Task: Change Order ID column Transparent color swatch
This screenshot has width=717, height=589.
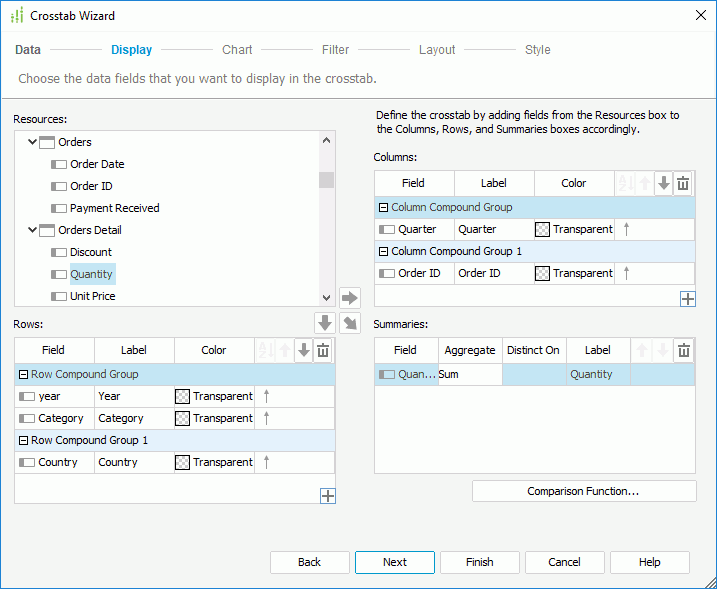Action: 542,273
